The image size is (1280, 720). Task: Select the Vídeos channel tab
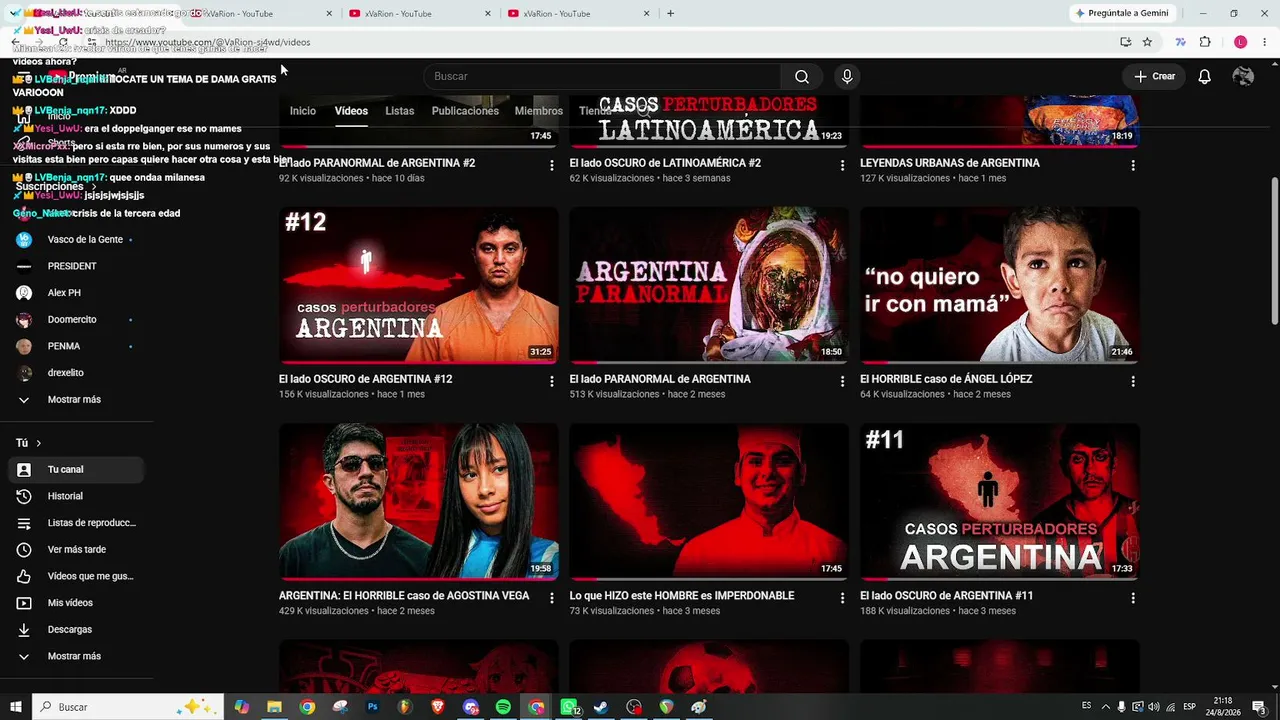351,111
